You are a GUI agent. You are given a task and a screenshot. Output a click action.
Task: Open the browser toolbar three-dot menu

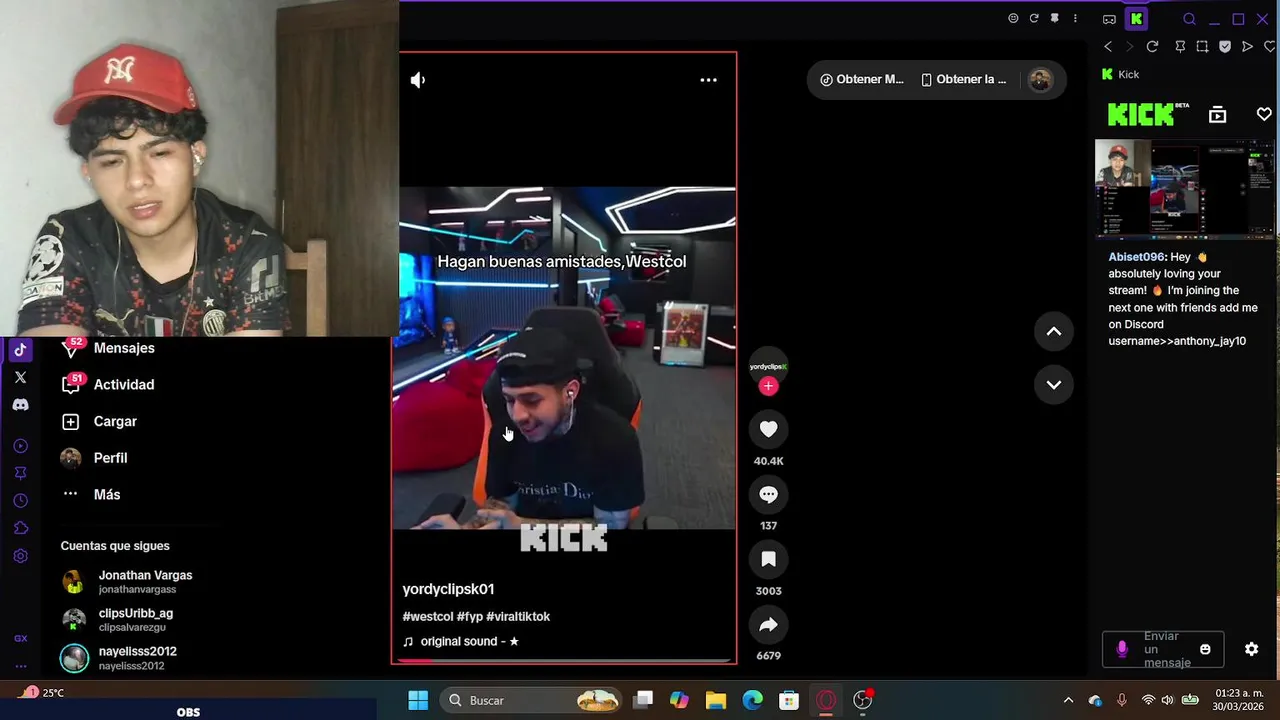1075,19
